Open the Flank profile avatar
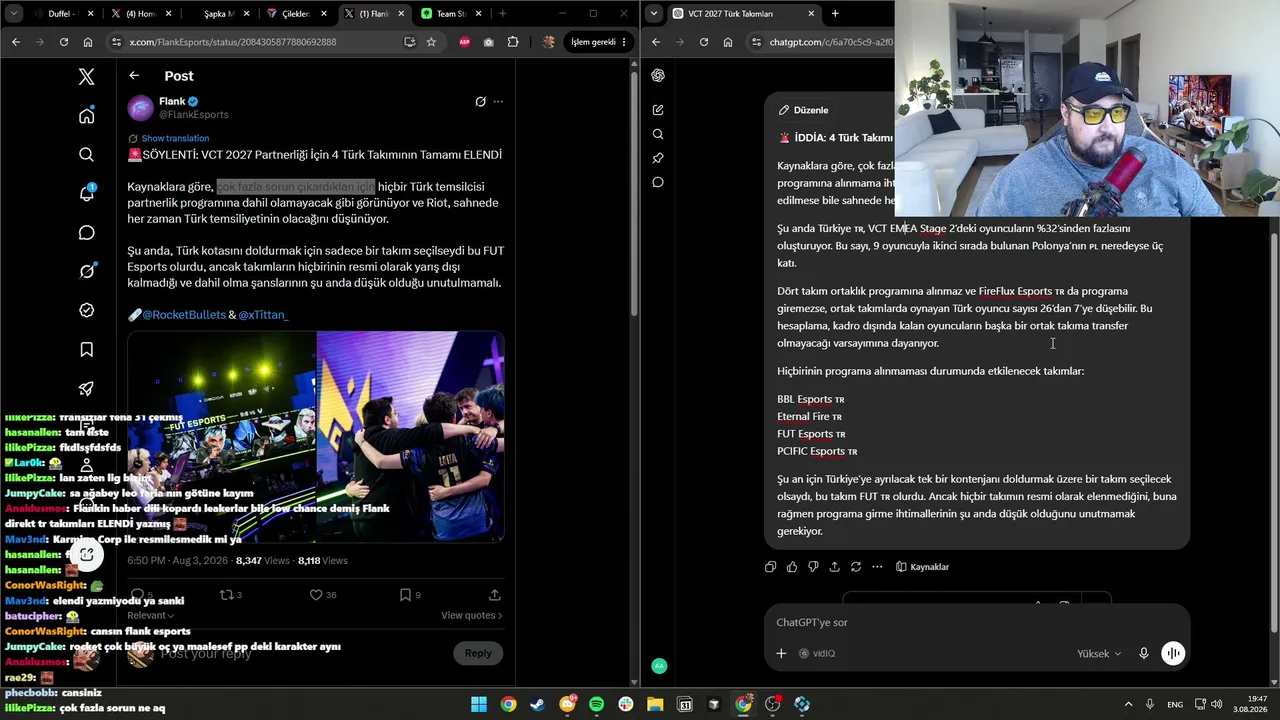Screen dimensions: 1280x720 141,108
